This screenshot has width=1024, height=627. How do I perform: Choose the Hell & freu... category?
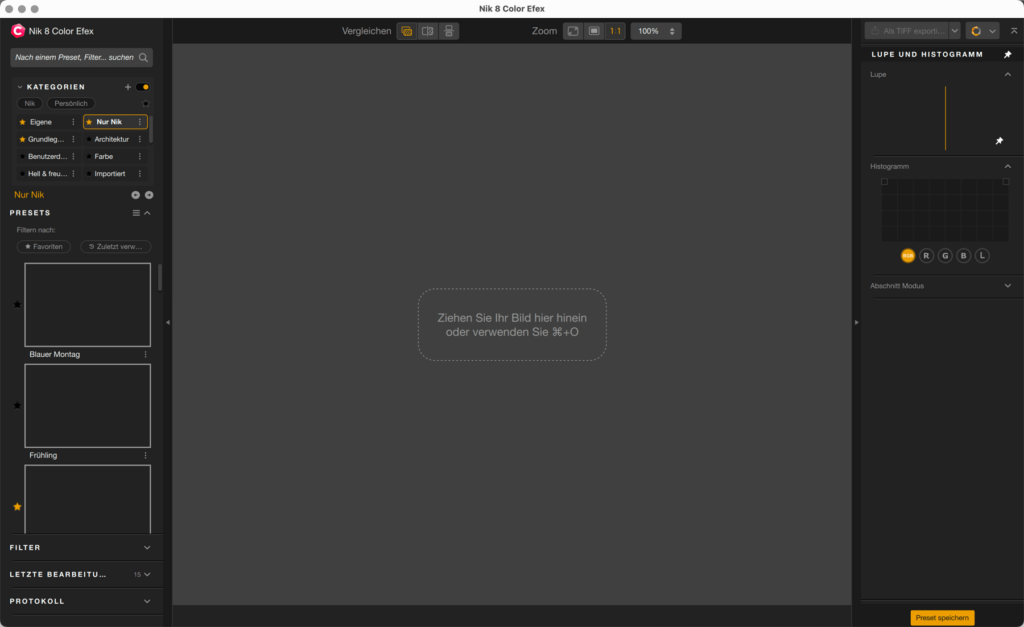pyautogui.click(x=48, y=174)
